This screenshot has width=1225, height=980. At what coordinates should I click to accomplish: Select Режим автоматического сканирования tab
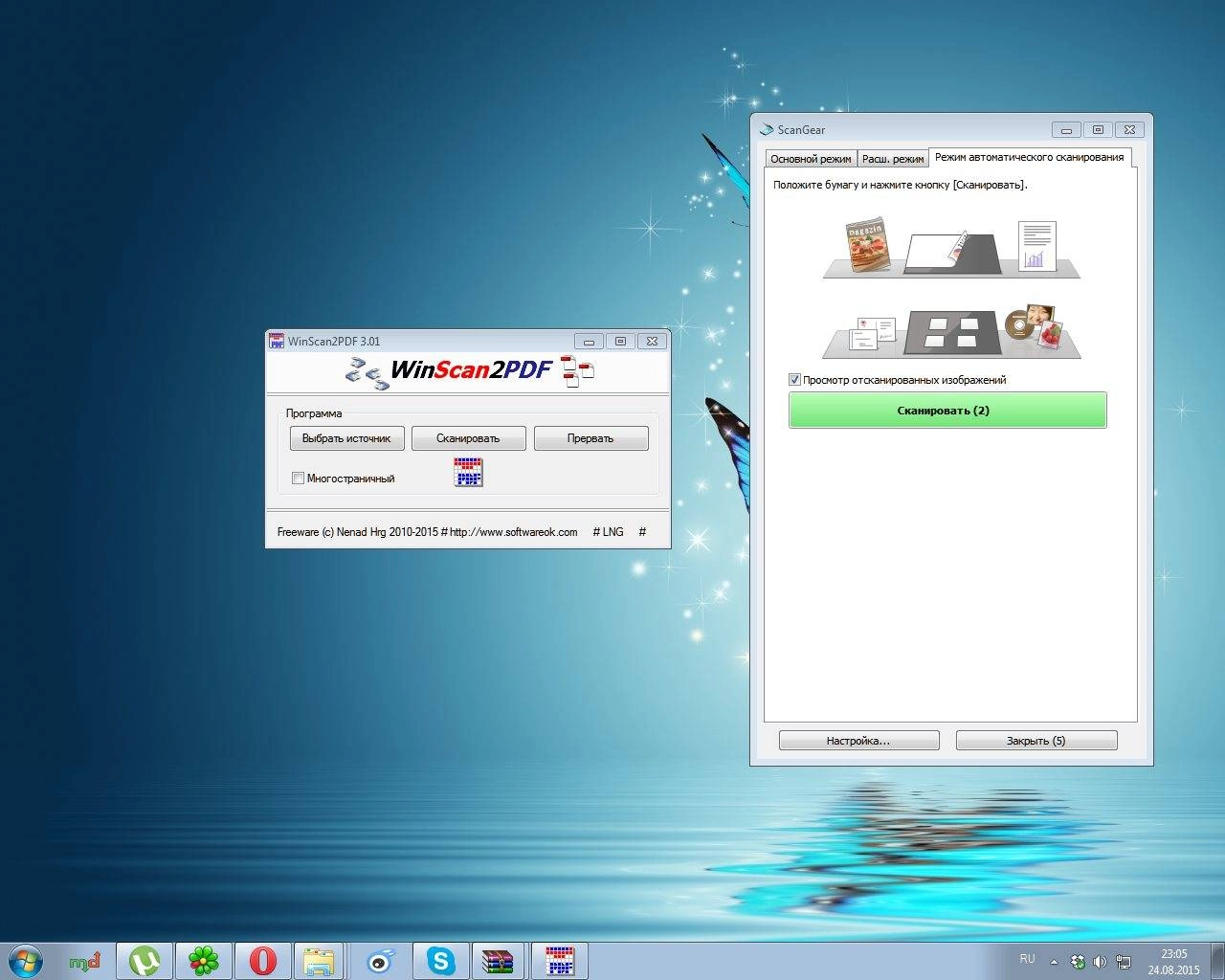point(1029,157)
